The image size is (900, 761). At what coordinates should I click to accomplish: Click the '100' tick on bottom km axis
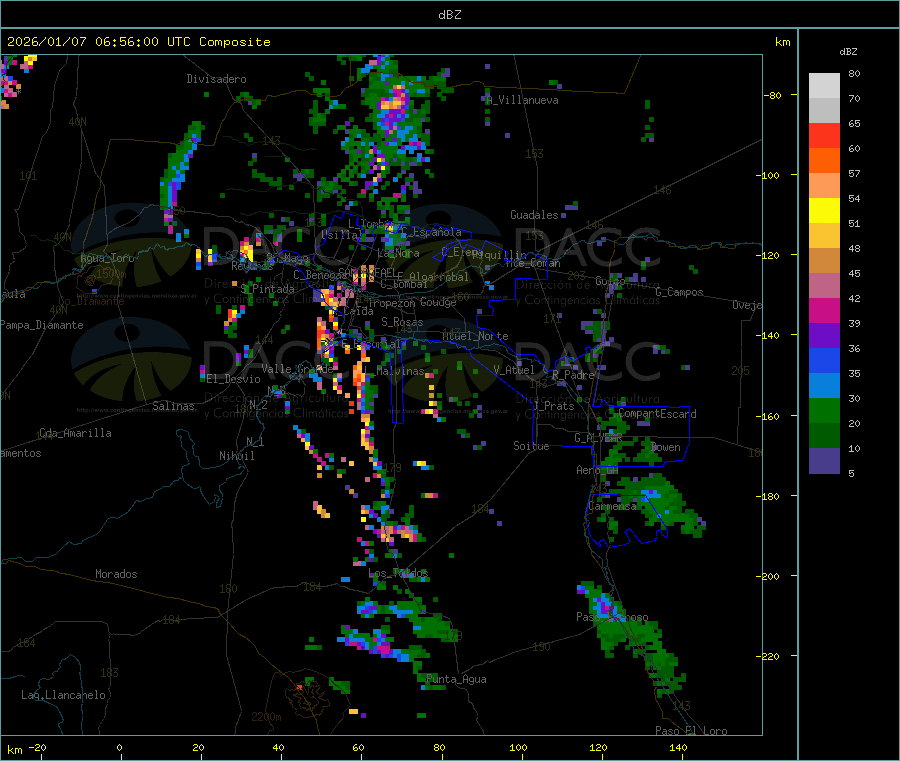pyautogui.click(x=518, y=747)
